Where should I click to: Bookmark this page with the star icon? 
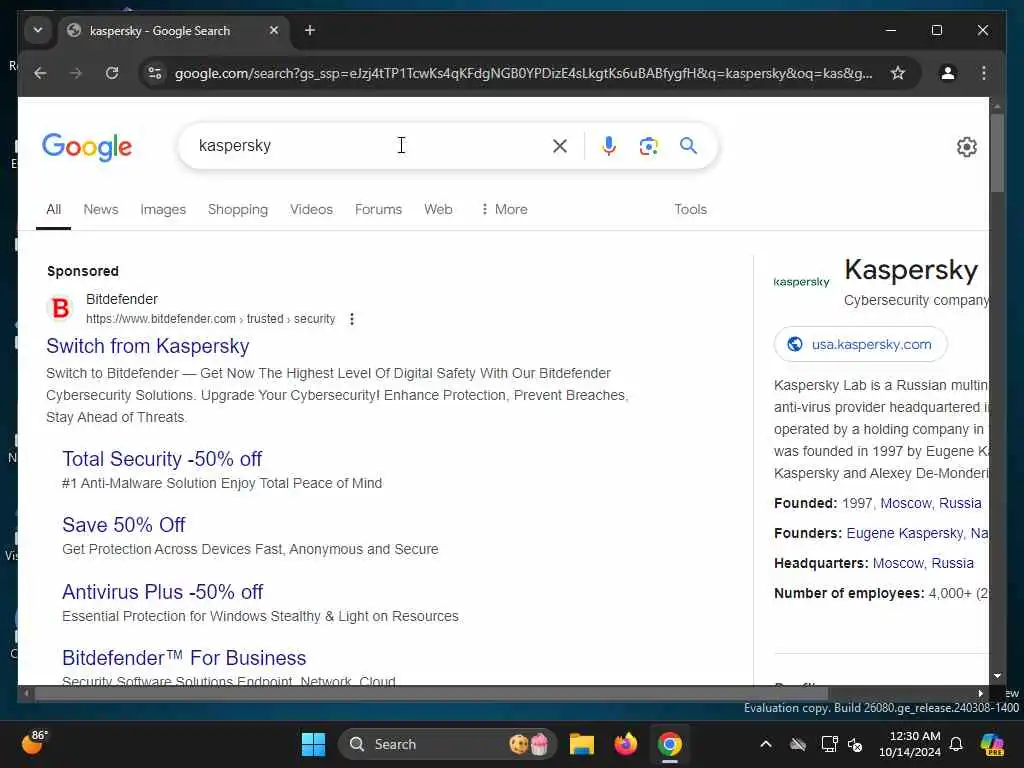(x=898, y=73)
